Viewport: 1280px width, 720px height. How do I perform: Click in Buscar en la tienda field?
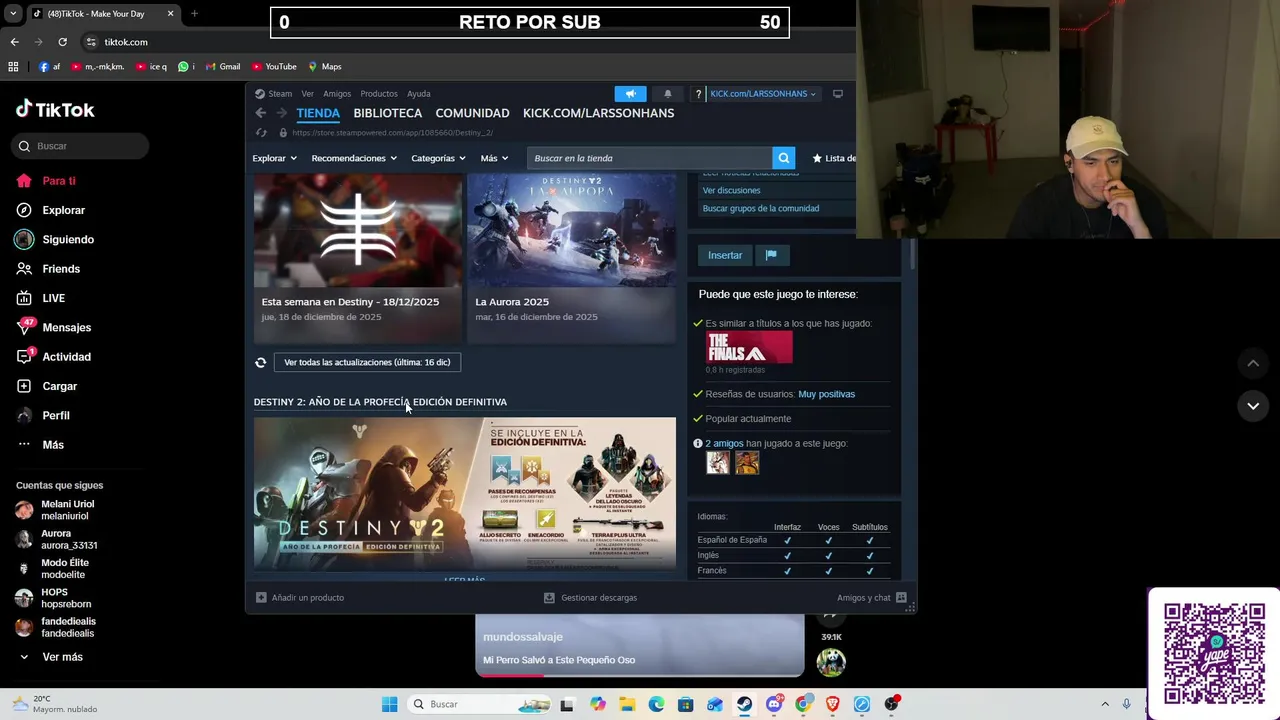[650, 158]
